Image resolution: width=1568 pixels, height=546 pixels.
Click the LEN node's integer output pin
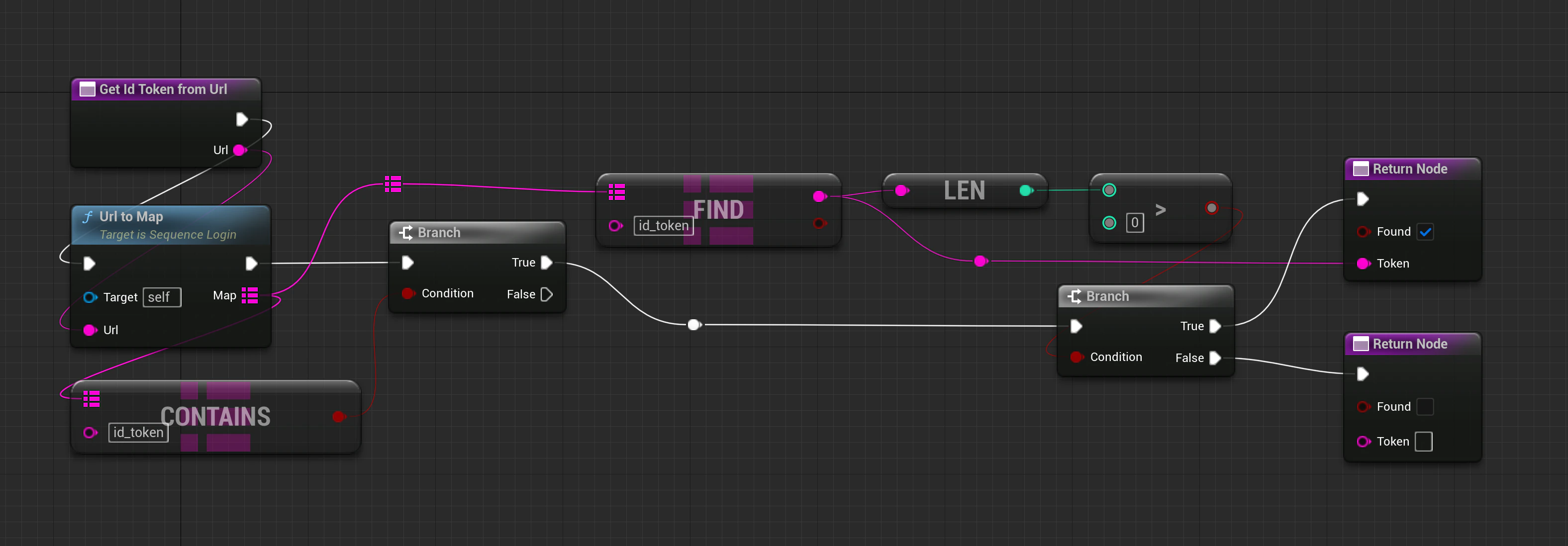click(1026, 190)
